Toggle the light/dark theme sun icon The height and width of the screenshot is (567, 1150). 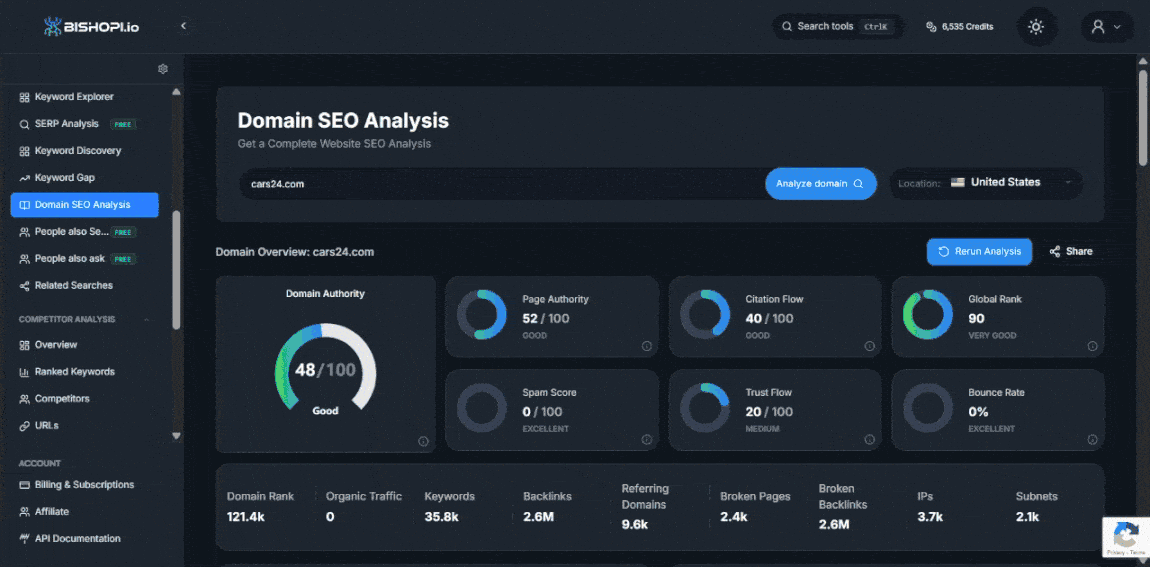click(1036, 27)
